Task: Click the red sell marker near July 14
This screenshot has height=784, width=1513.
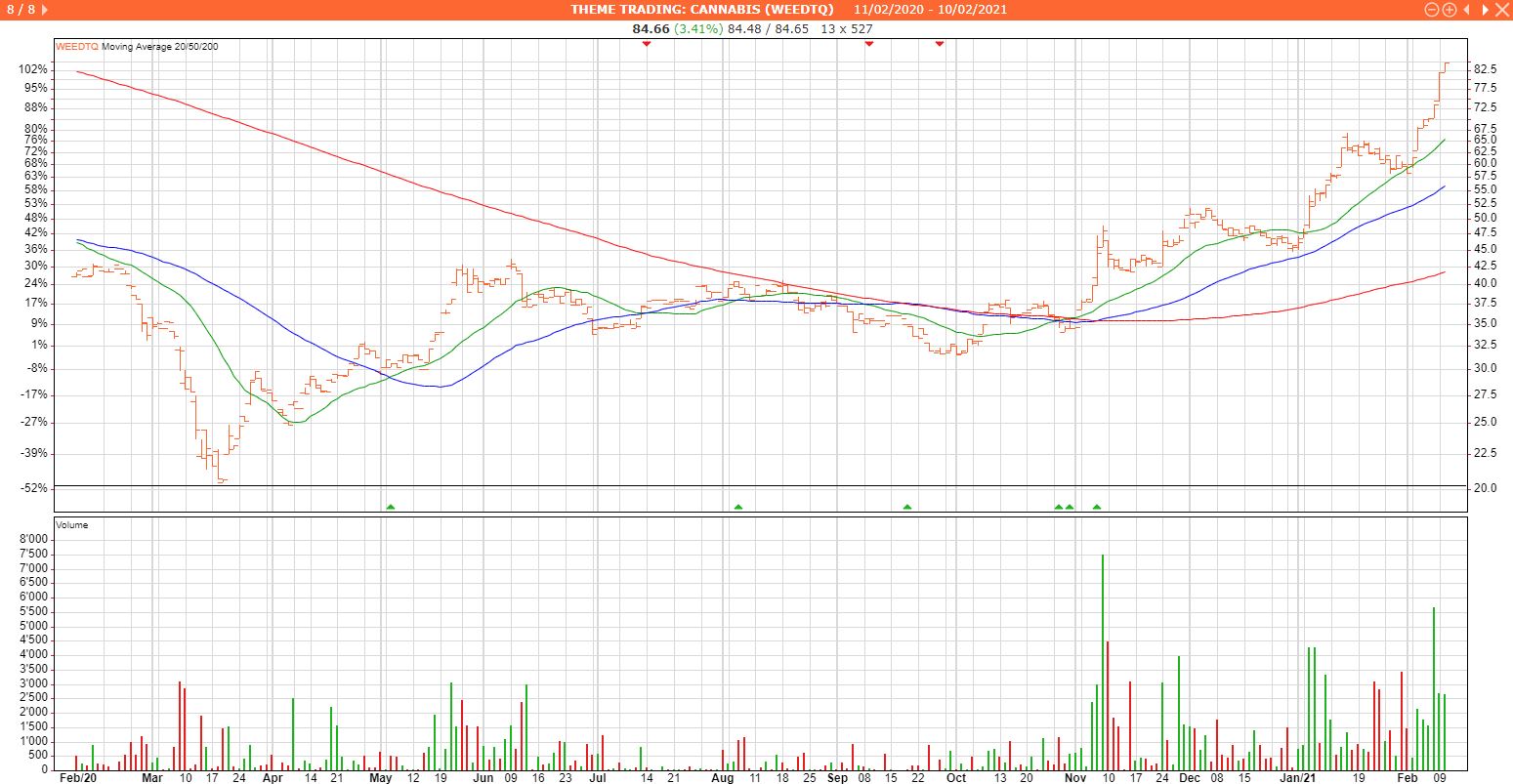Action: (x=646, y=44)
